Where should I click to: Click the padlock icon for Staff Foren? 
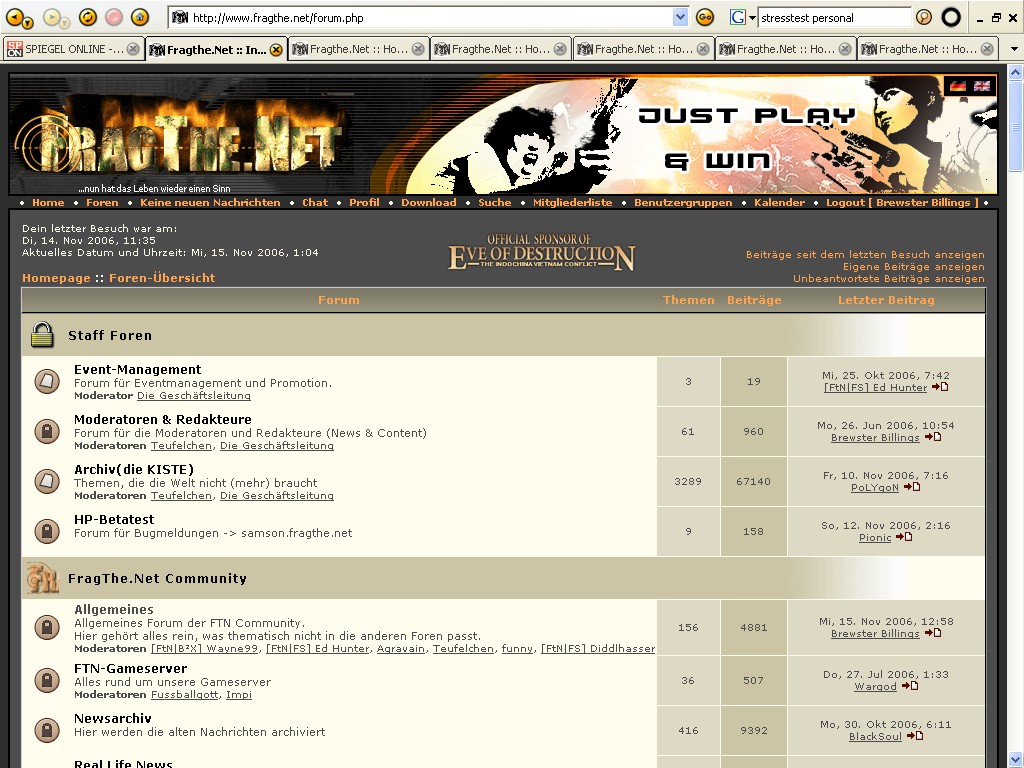click(x=42, y=336)
